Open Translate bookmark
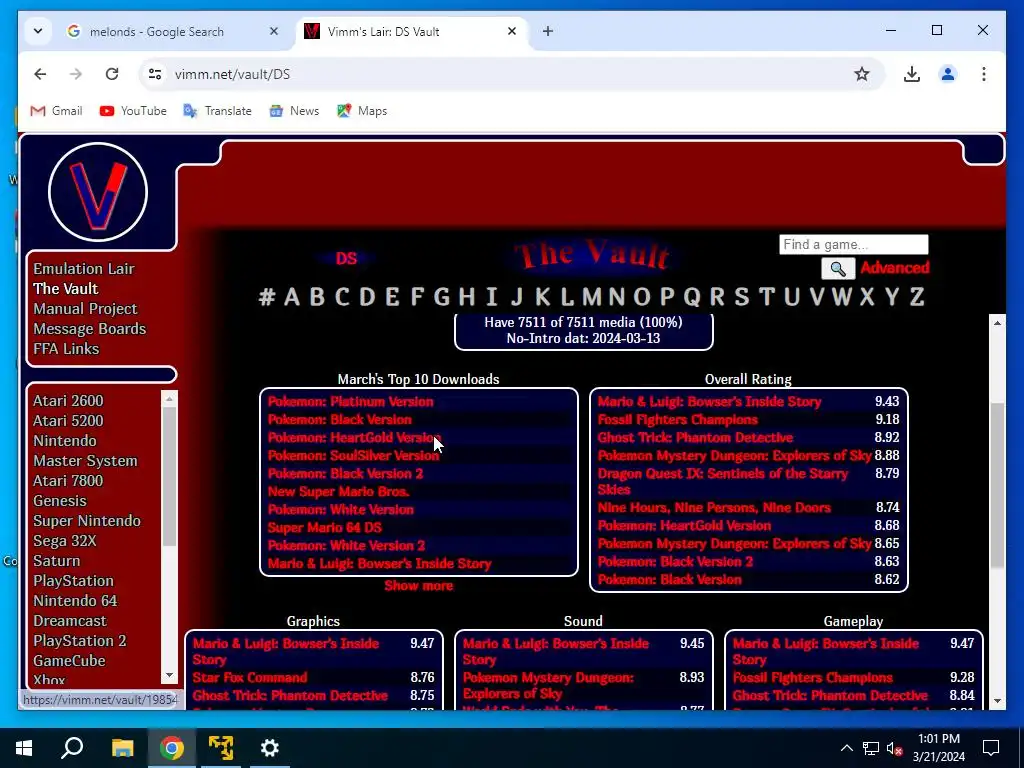The height and width of the screenshot is (768, 1024). [x=217, y=111]
